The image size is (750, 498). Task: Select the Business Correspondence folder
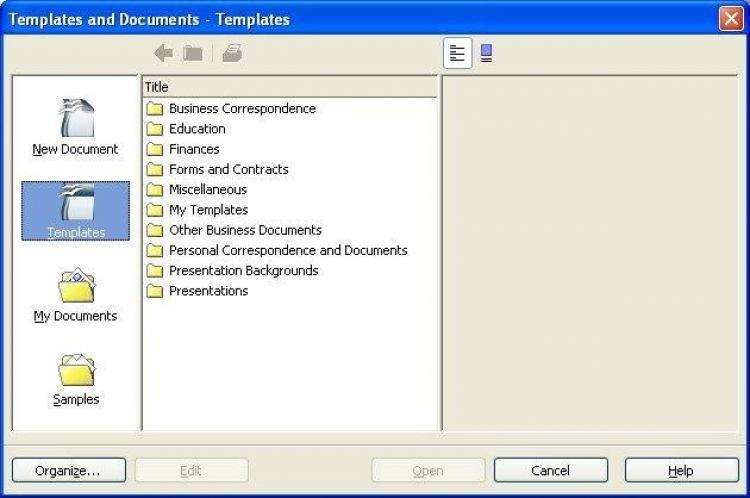[x=242, y=109]
